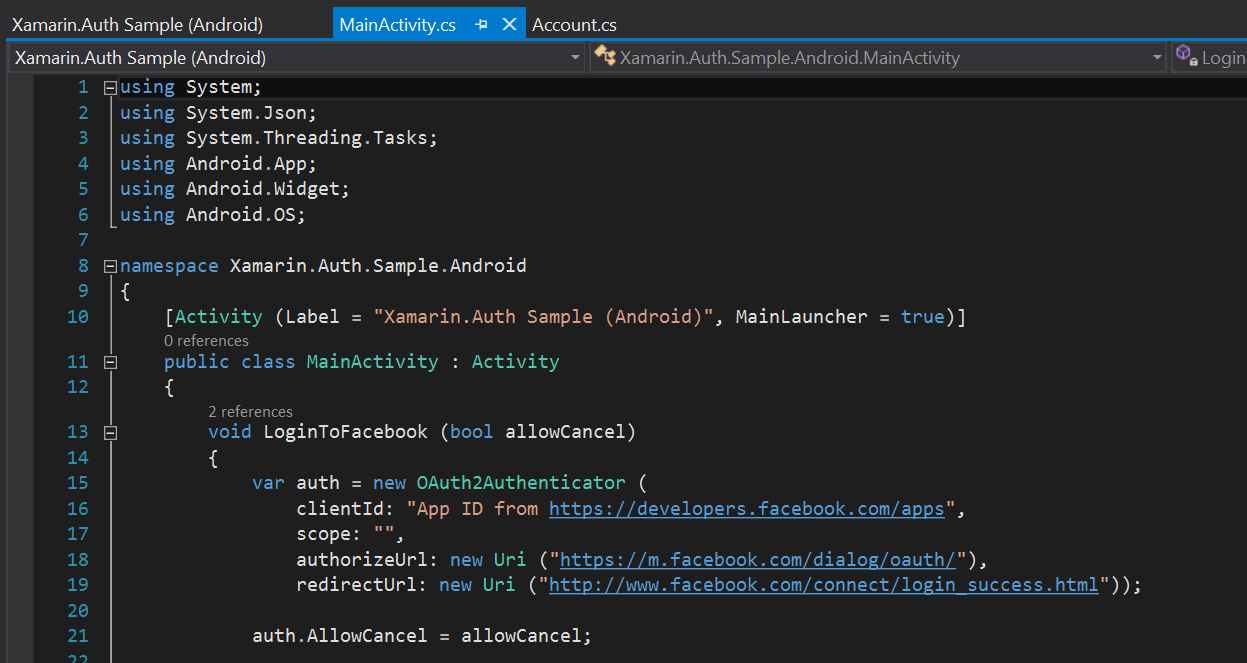Click the private method cube icon beside Login

(x=1185, y=57)
